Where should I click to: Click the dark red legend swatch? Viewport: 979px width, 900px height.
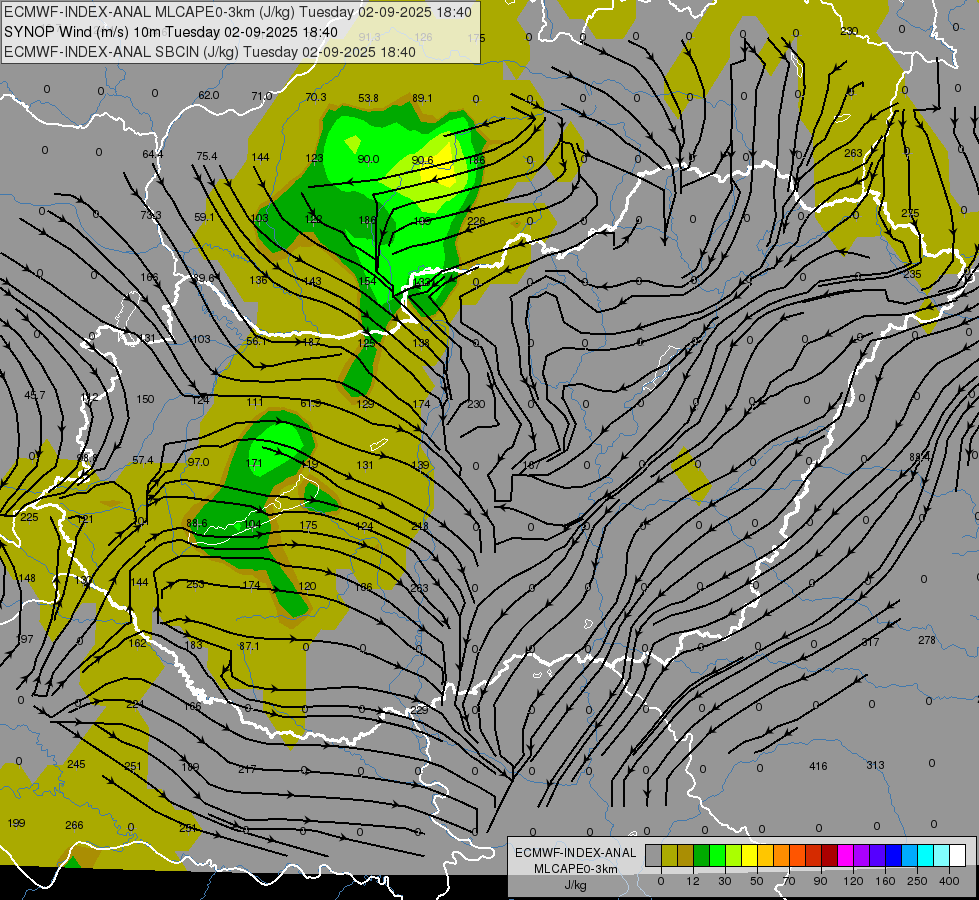pos(829,856)
